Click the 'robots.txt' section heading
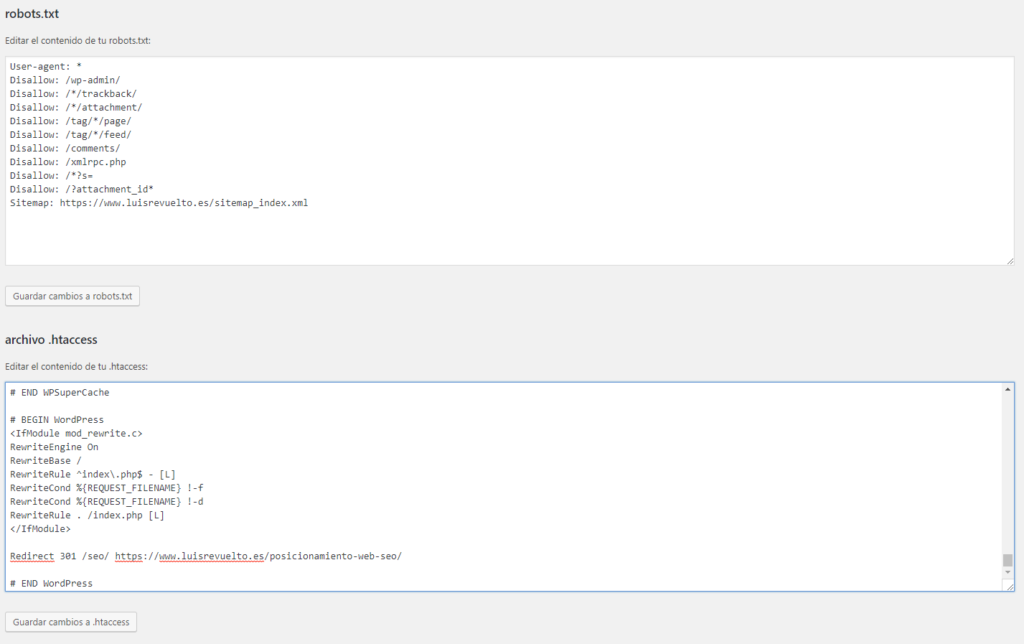Image resolution: width=1024 pixels, height=644 pixels. click(32, 14)
